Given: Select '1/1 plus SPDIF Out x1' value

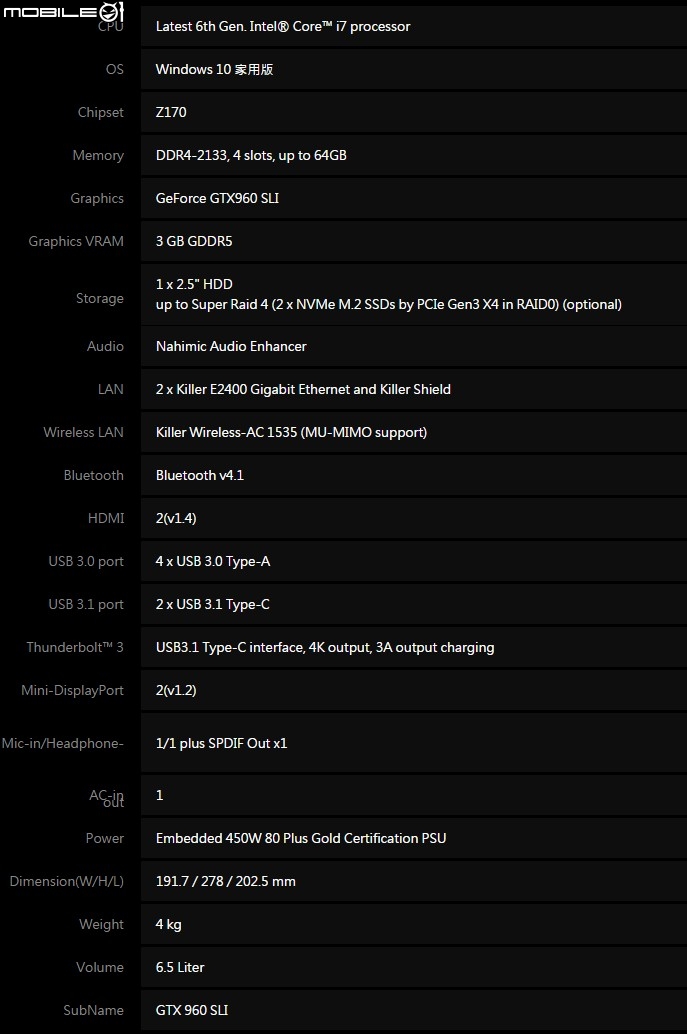Looking at the screenshot, I should 222,743.
